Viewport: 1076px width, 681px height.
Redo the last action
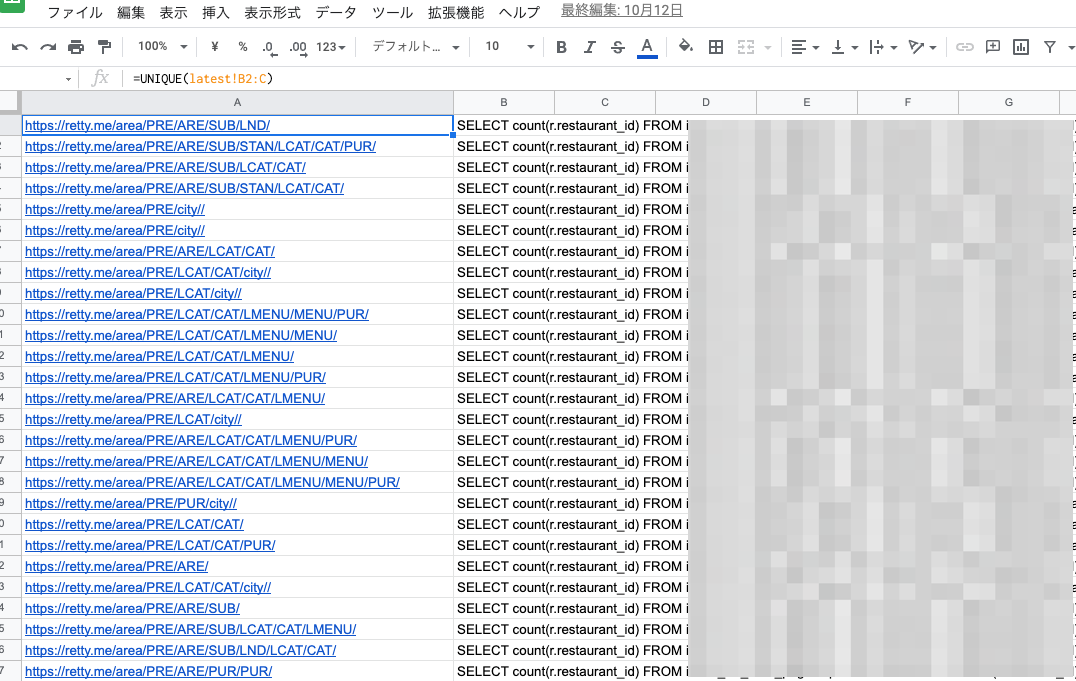[x=48, y=47]
